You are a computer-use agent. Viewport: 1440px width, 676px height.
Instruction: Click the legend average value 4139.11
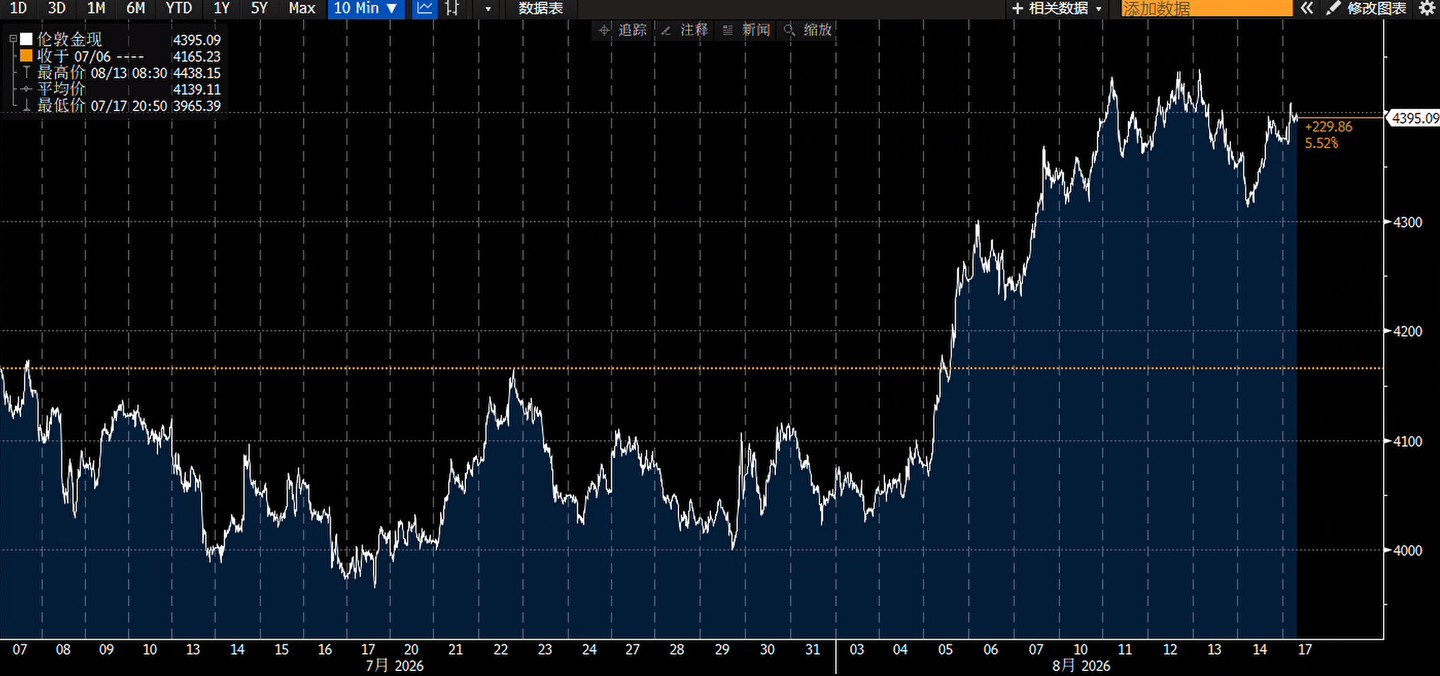tap(197, 89)
